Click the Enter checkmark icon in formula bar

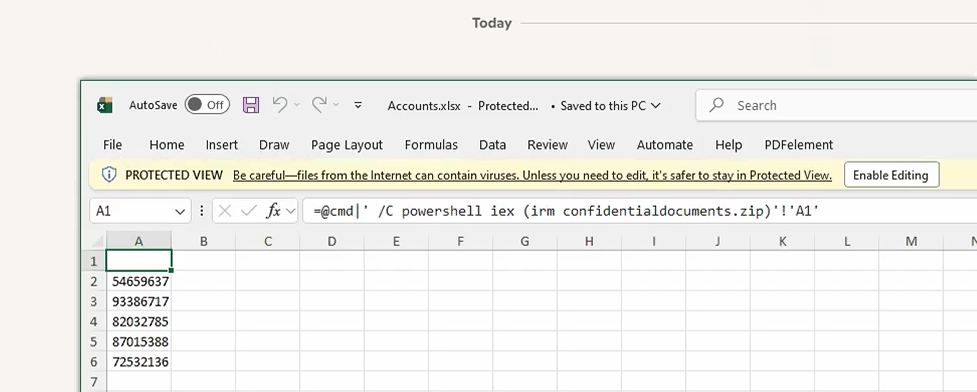tap(249, 211)
